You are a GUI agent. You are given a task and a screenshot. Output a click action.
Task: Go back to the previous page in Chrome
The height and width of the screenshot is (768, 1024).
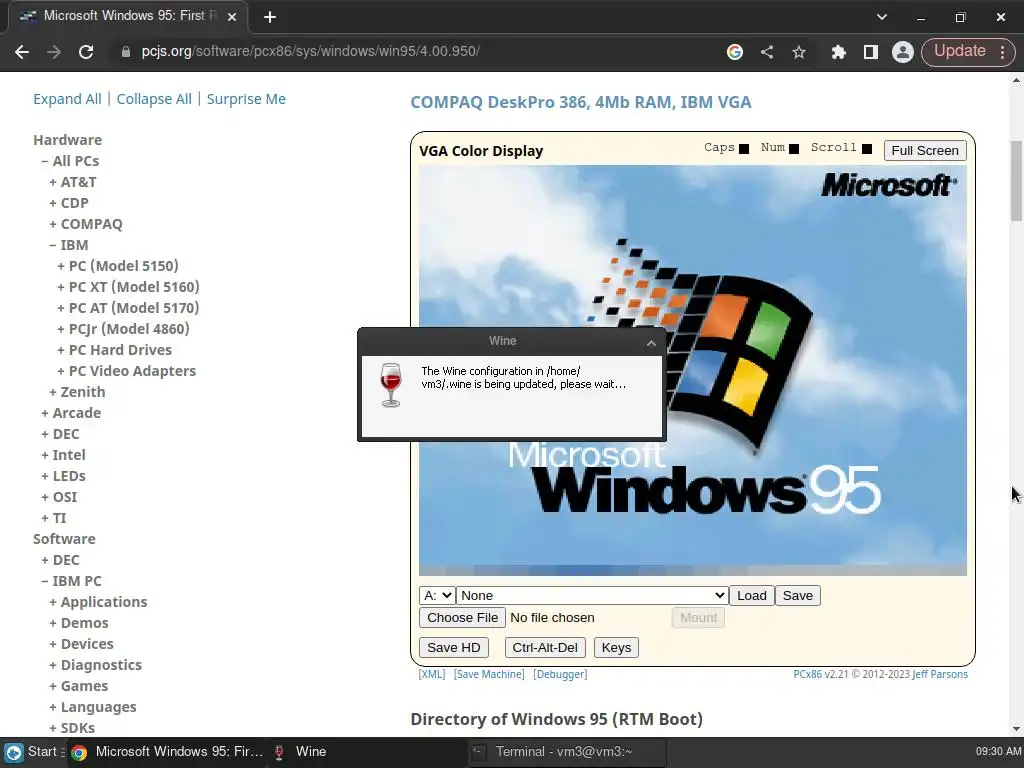[22, 52]
